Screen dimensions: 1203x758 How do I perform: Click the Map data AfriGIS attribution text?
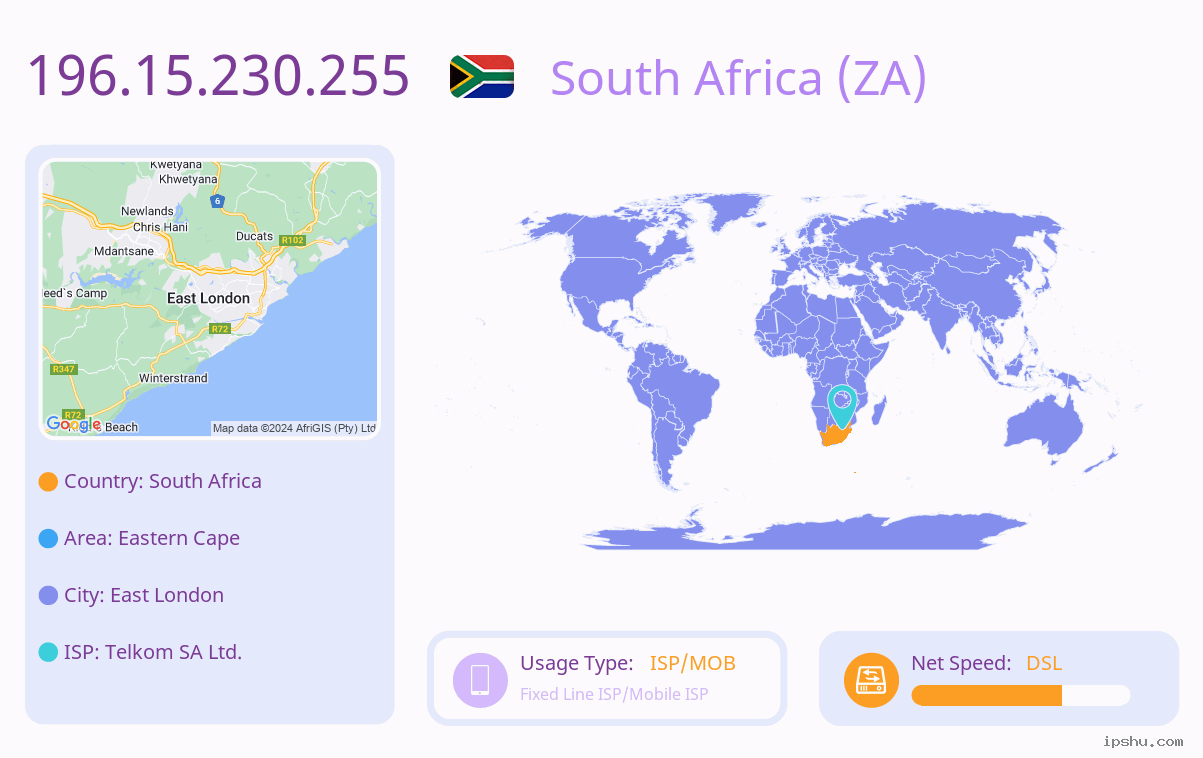[294, 428]
